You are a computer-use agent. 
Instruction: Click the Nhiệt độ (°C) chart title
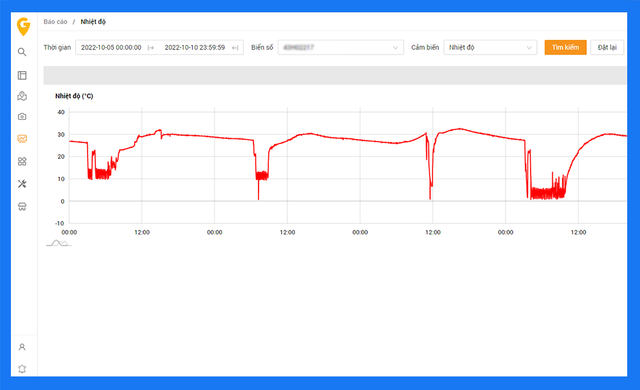point(74,96)
